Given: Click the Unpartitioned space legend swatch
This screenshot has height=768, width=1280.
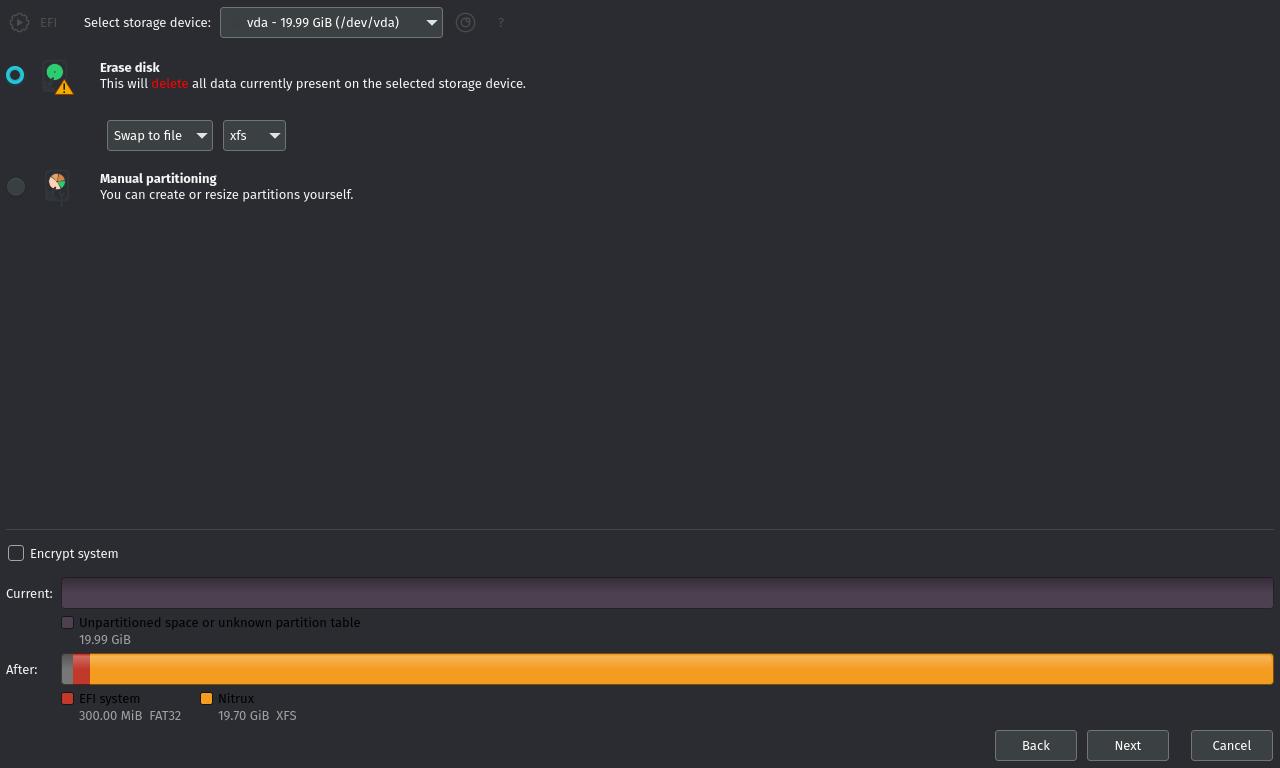Looking at the screenshot, I should pos(68,622).
